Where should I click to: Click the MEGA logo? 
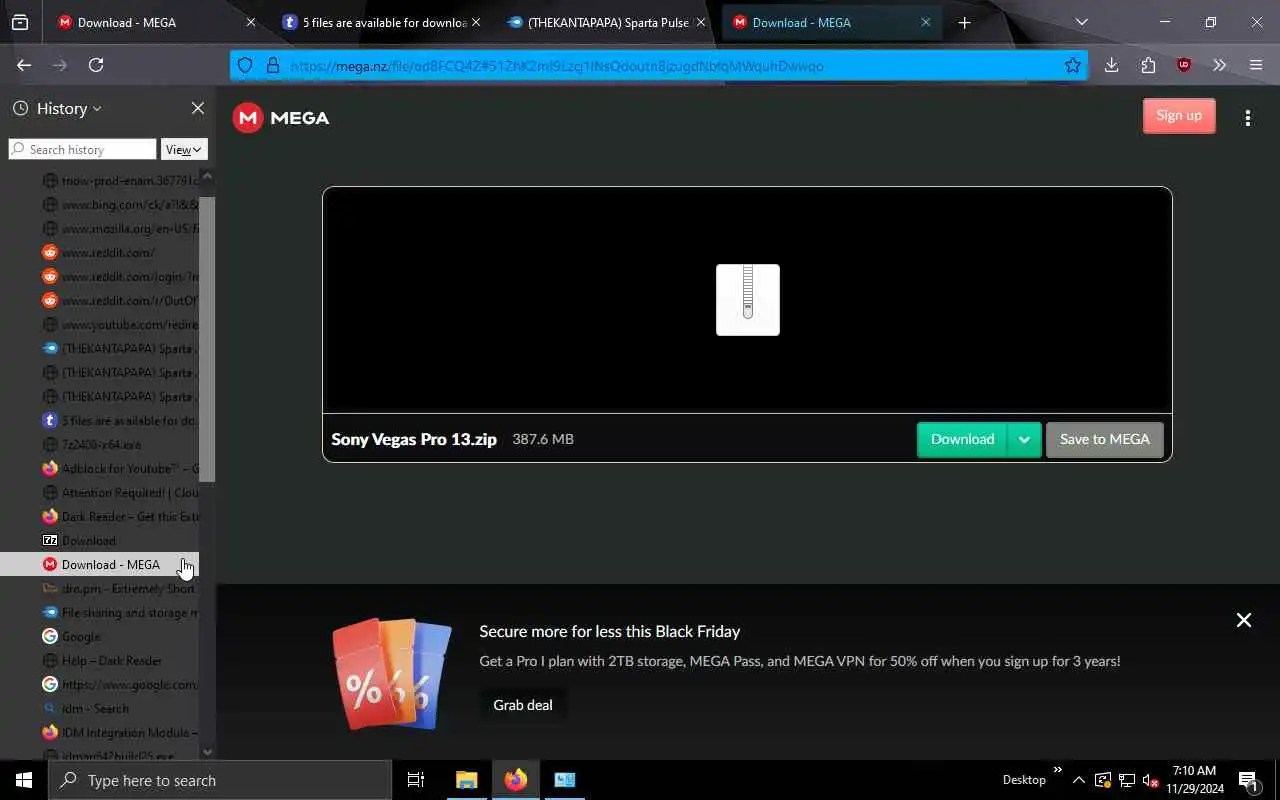tap(281, 118)
